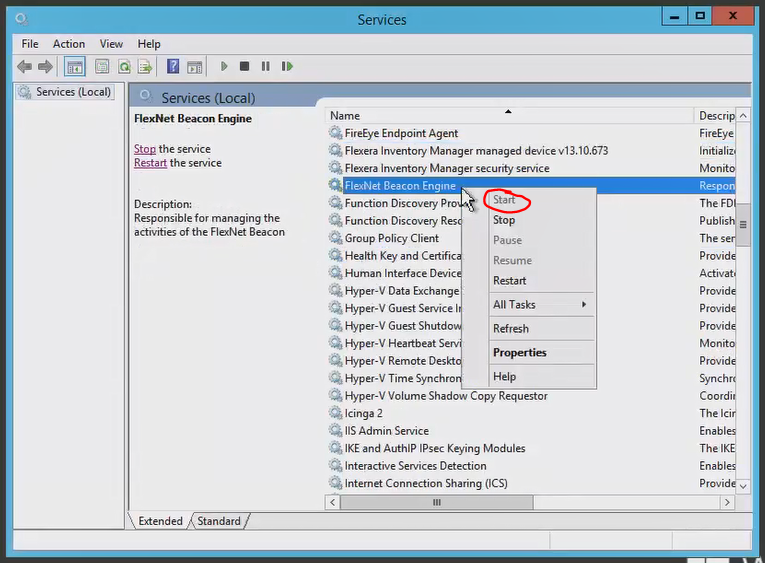Toggle Show/Hide Console Tree toolbar icon

tap(75, 67)
